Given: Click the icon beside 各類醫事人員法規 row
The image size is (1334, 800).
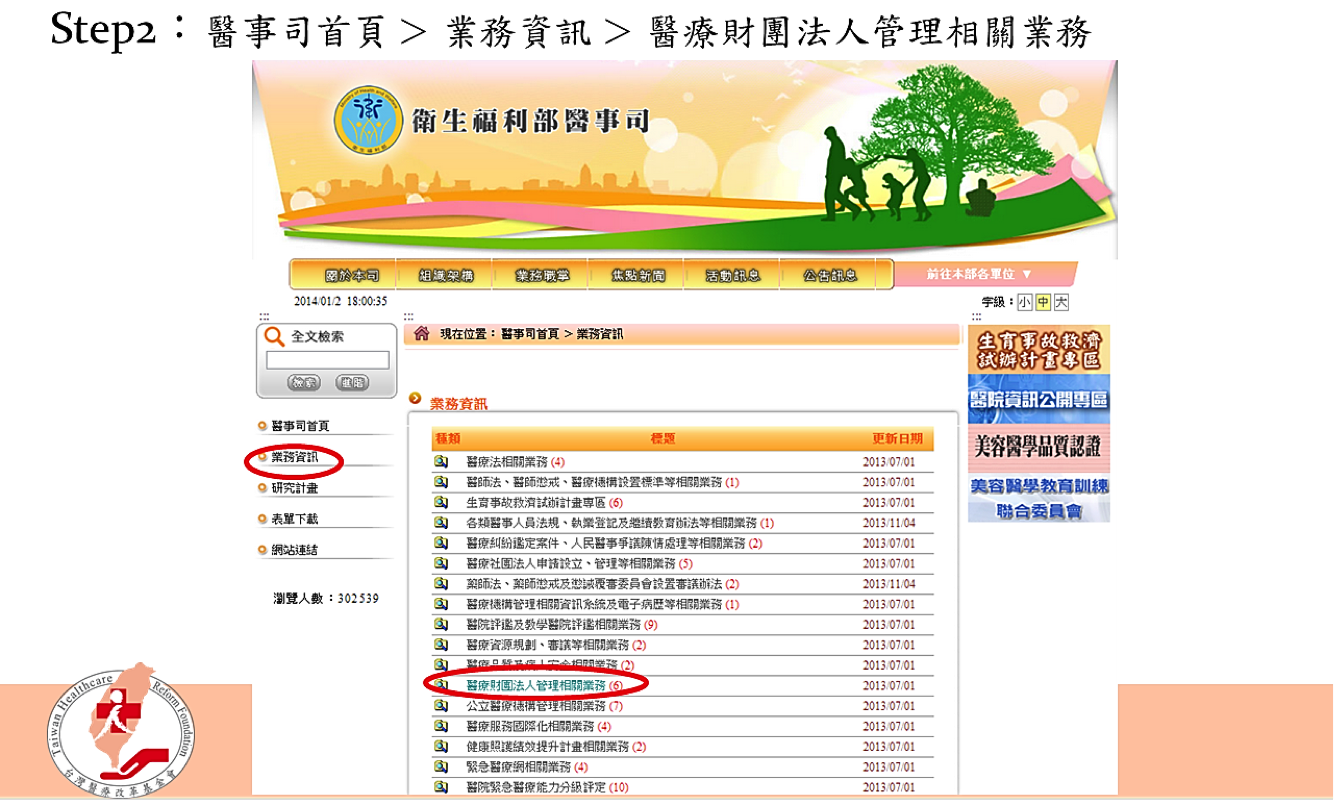Looking at the screenshot, I should coord(441,523).
